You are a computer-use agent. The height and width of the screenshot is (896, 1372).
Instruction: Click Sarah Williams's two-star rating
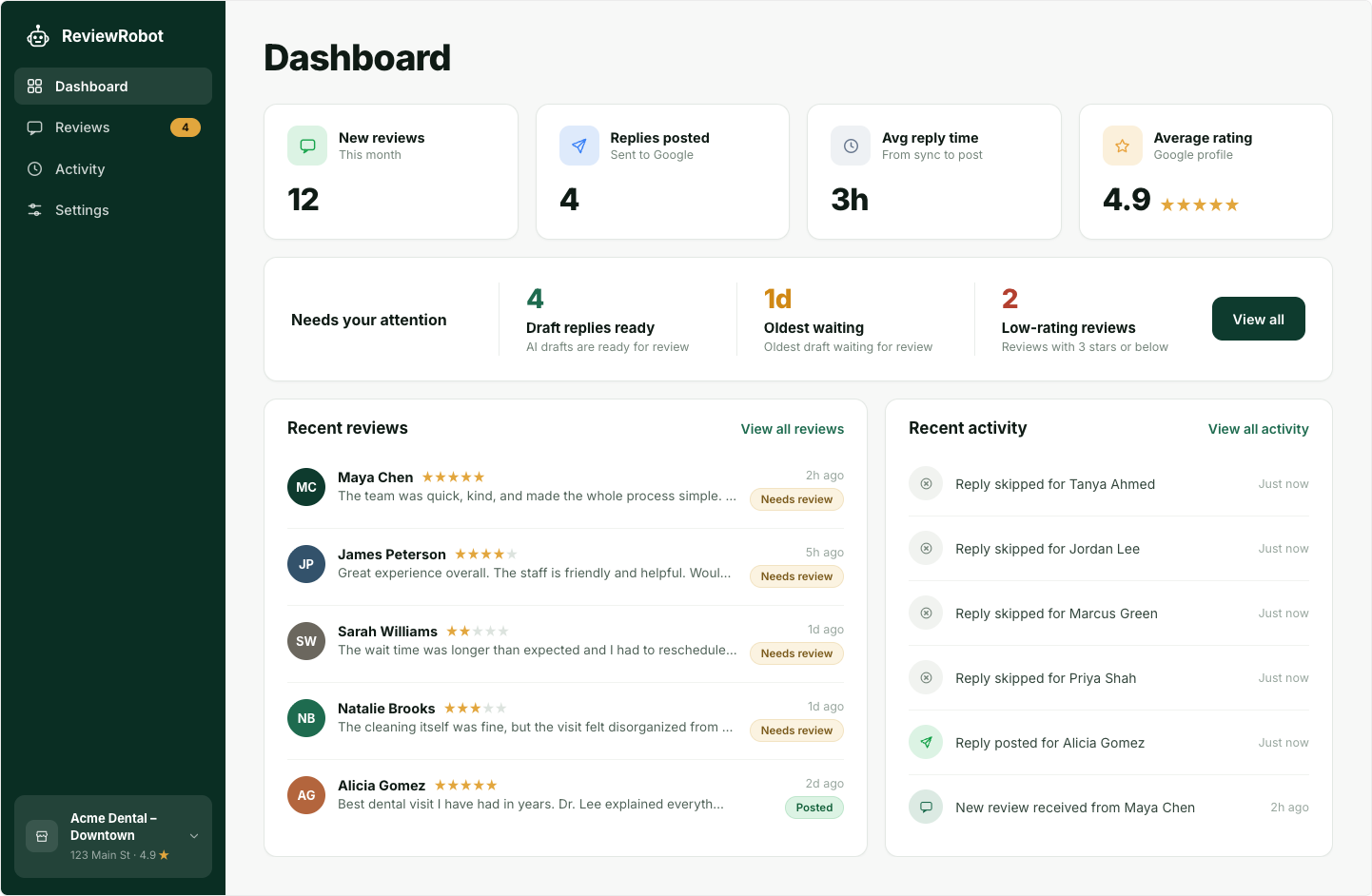[x=478, y=632]
